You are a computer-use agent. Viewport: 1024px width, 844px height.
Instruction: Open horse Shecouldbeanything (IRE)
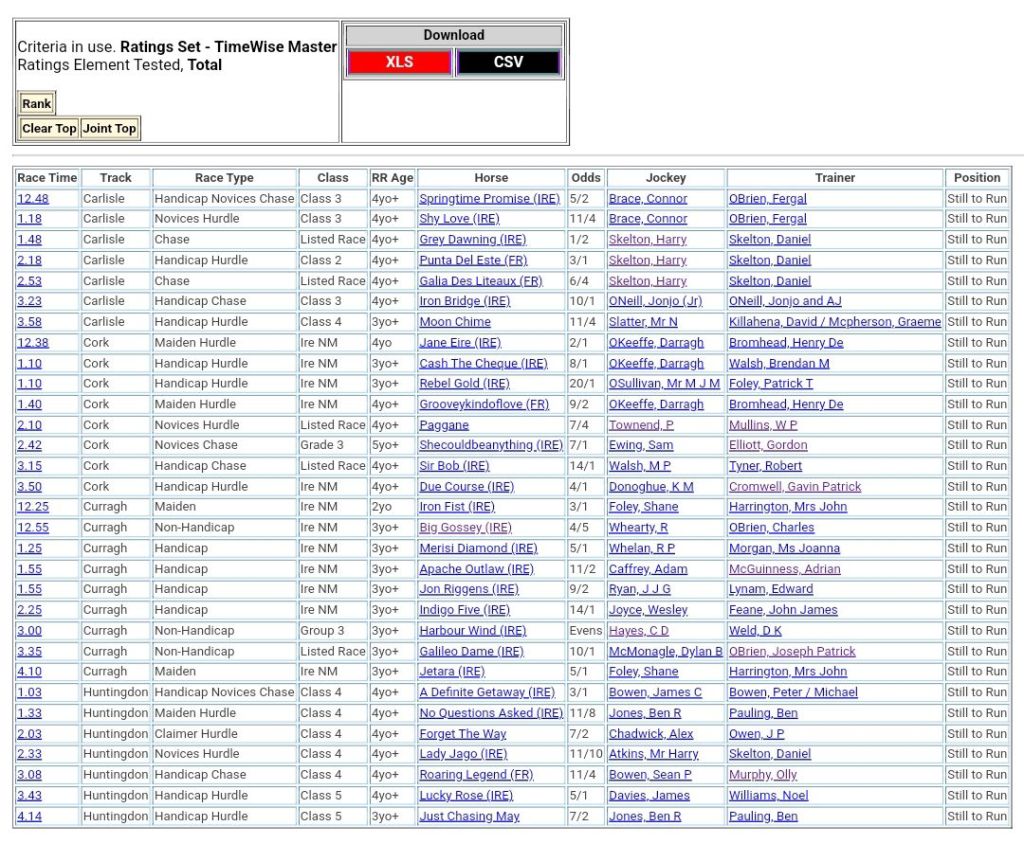pyautogui.click(x=490, y=445)
